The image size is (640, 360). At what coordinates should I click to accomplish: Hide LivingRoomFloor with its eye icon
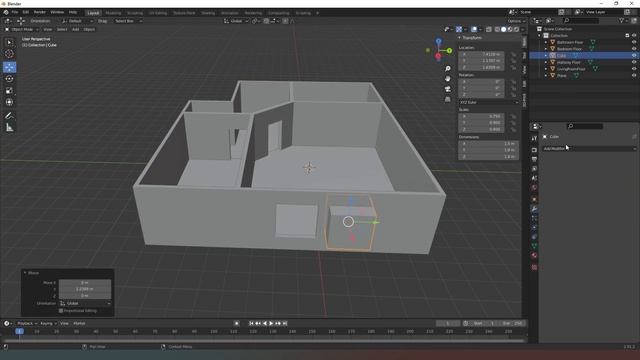pos(634,69)
